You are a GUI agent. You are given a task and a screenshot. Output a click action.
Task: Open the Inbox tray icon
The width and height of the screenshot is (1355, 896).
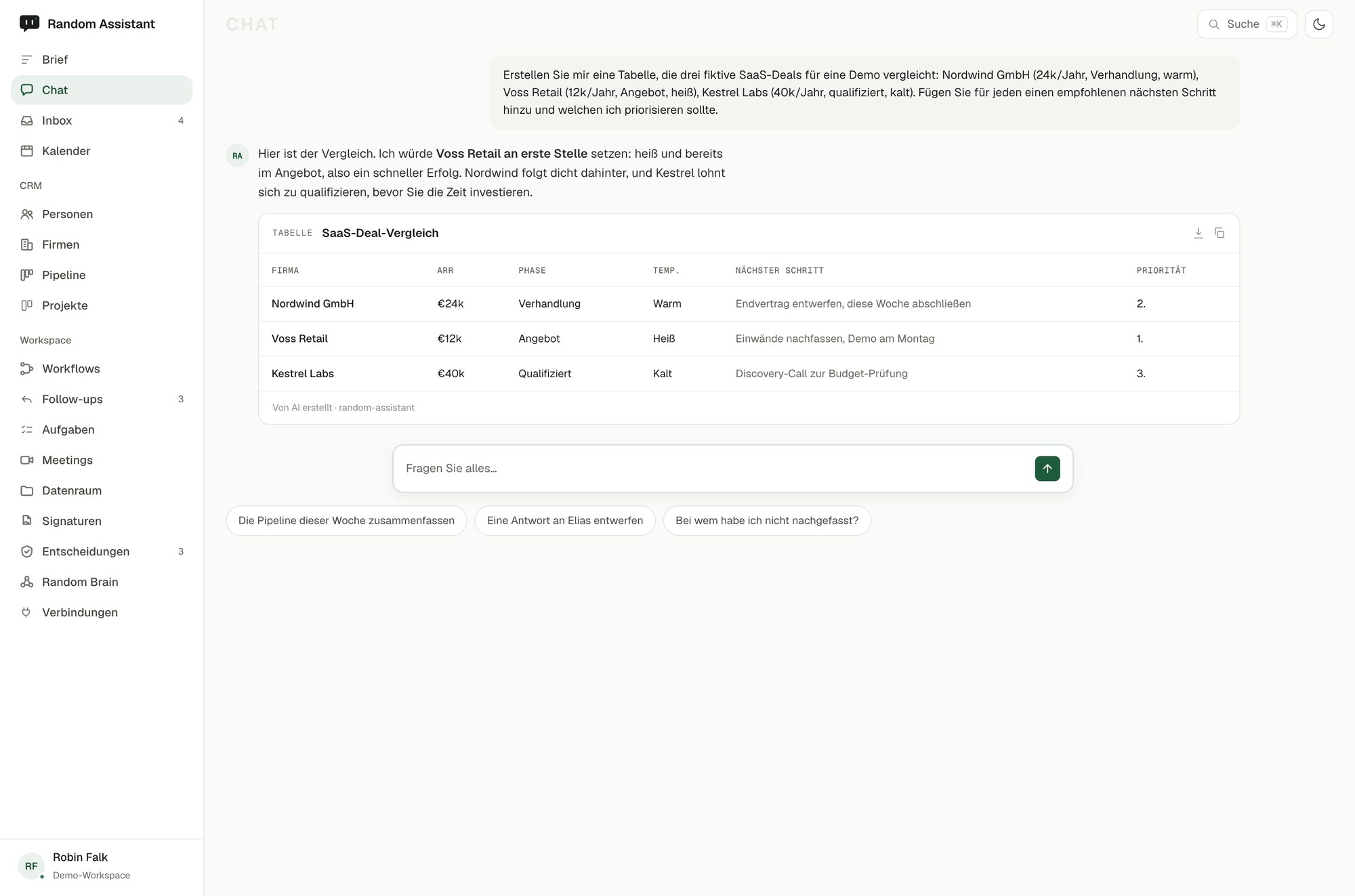tap(27, 121)
